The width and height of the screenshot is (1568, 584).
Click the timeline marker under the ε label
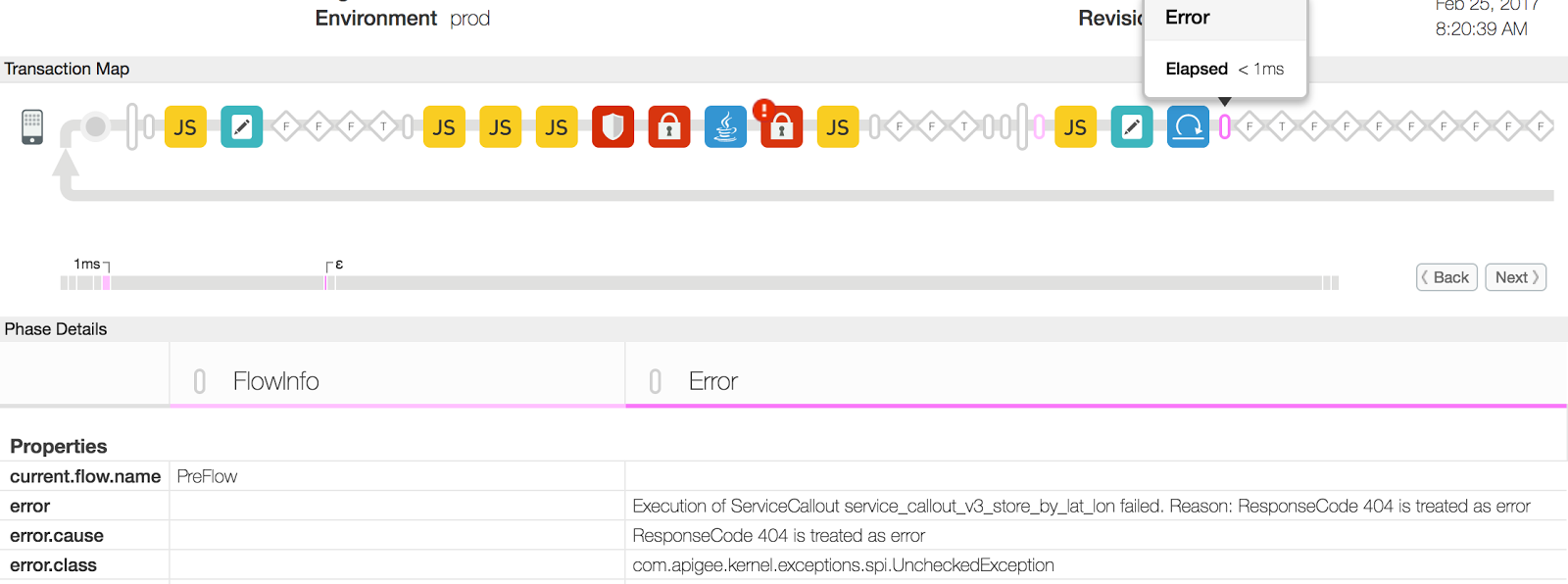coord(327,283)
